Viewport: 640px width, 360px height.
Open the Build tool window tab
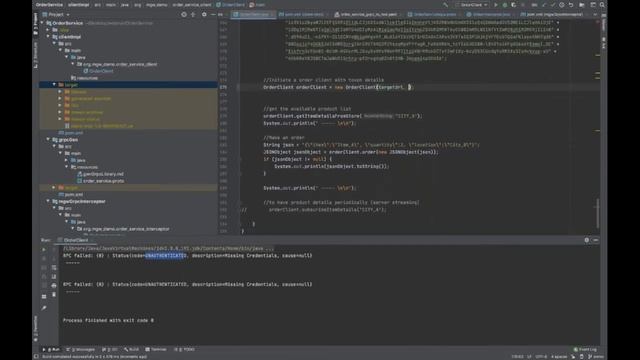[132, 349]
